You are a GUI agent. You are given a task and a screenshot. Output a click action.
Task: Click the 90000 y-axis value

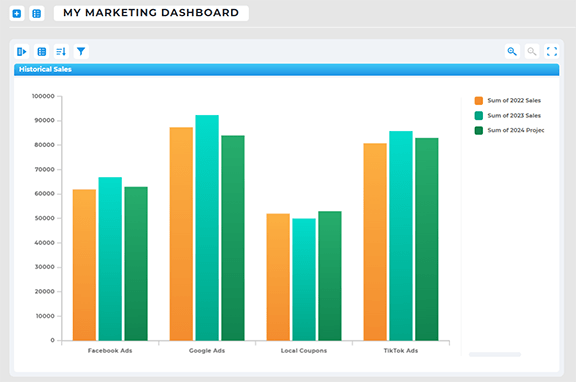click(x=44, y=120)
